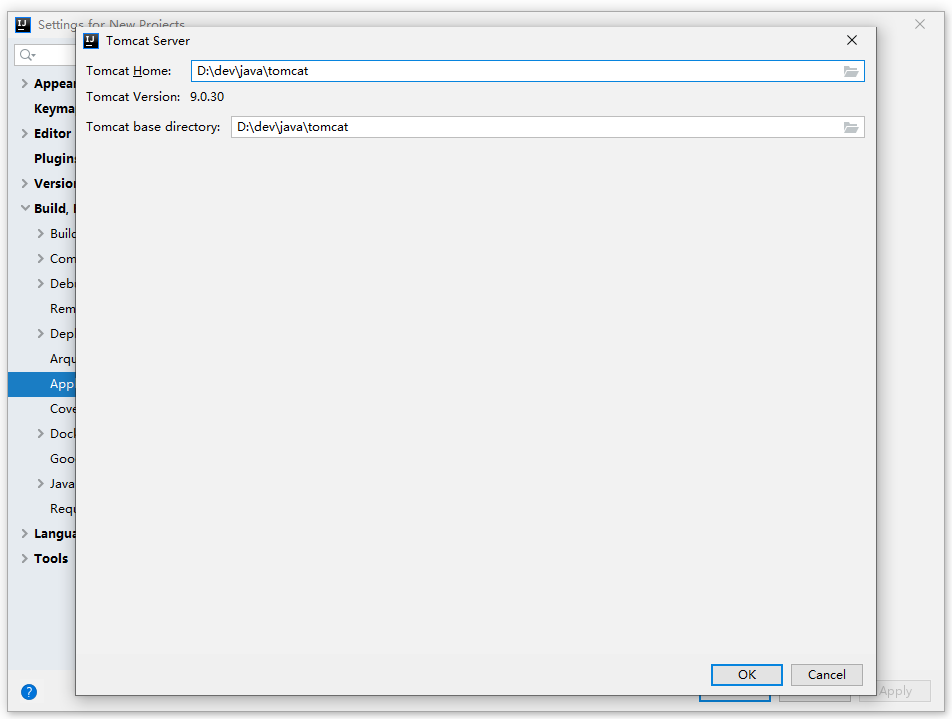
Task: Click the Tomcat Version value 9.0.30
Action: 207,97
